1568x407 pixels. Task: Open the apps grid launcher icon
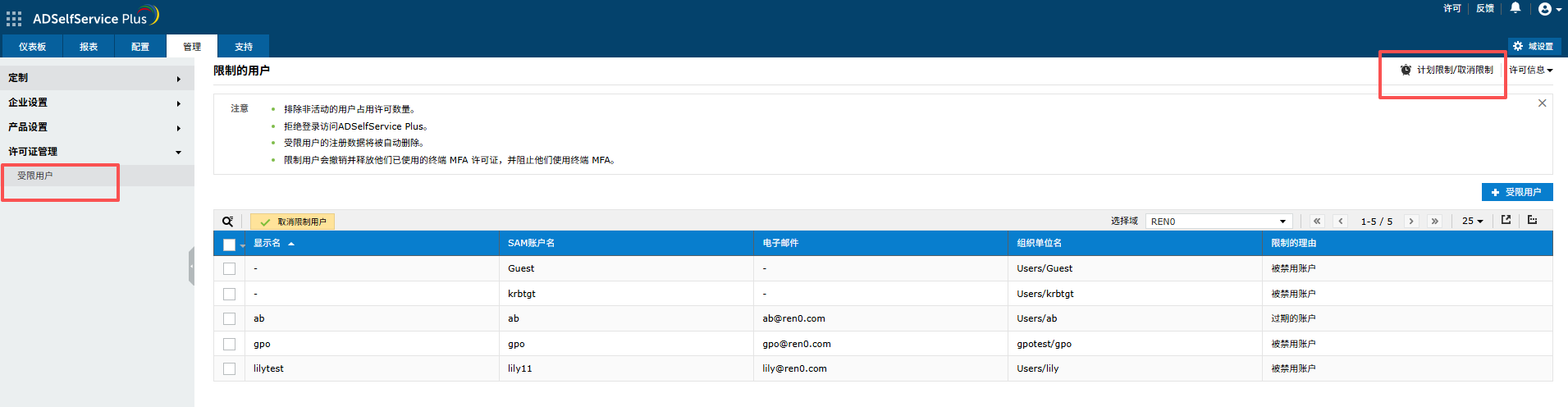click(x=14, y=18)
